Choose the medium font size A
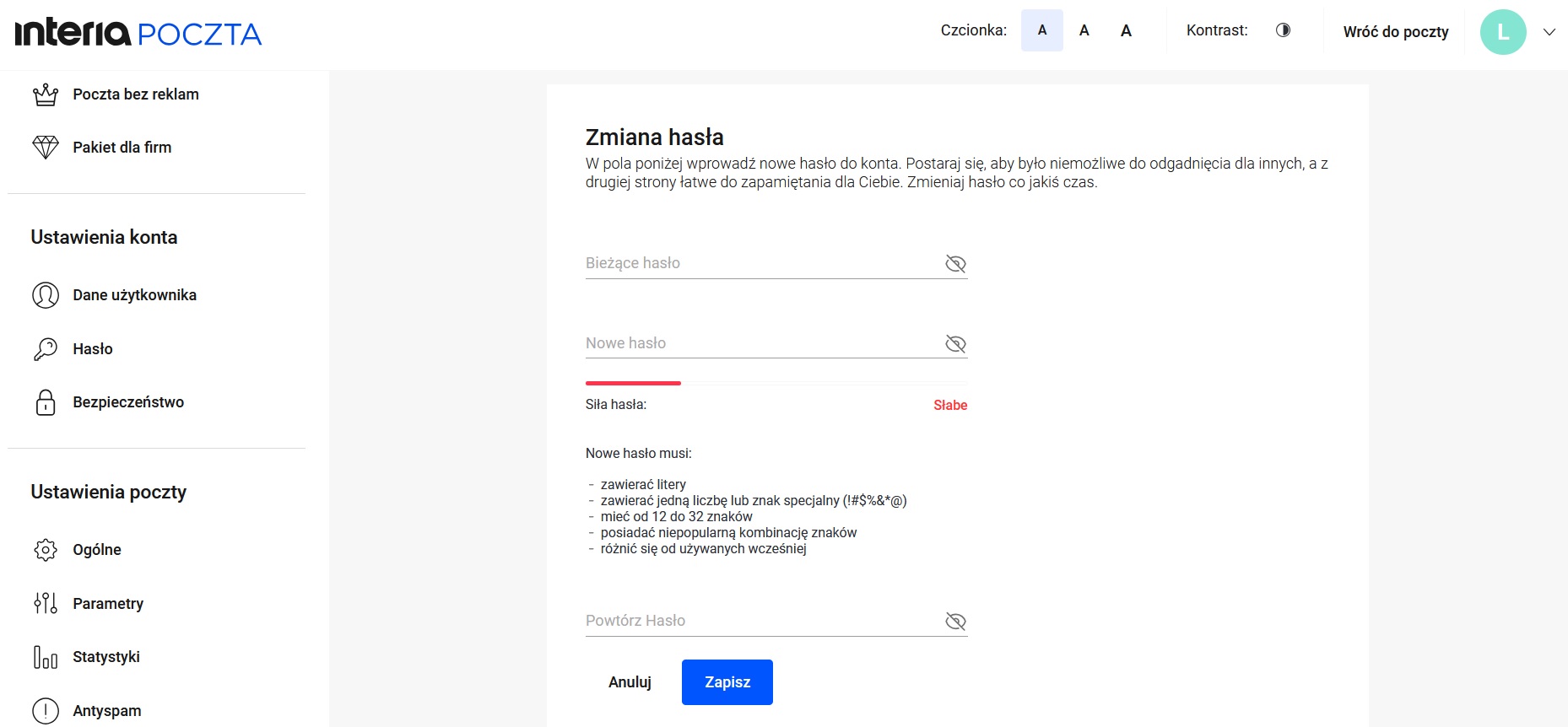This screenshot has height=727, width=1568. coord(1084,30)
